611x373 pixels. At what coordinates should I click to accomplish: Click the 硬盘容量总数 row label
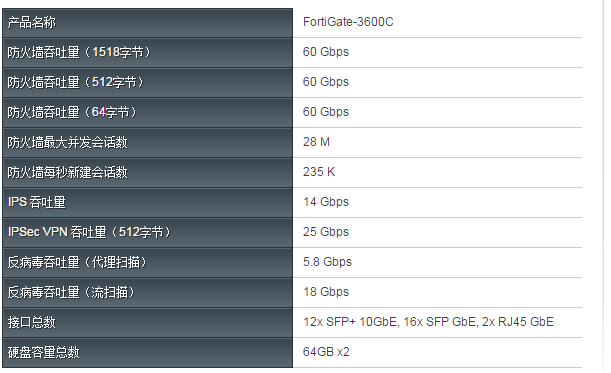[x=44, y=352]
